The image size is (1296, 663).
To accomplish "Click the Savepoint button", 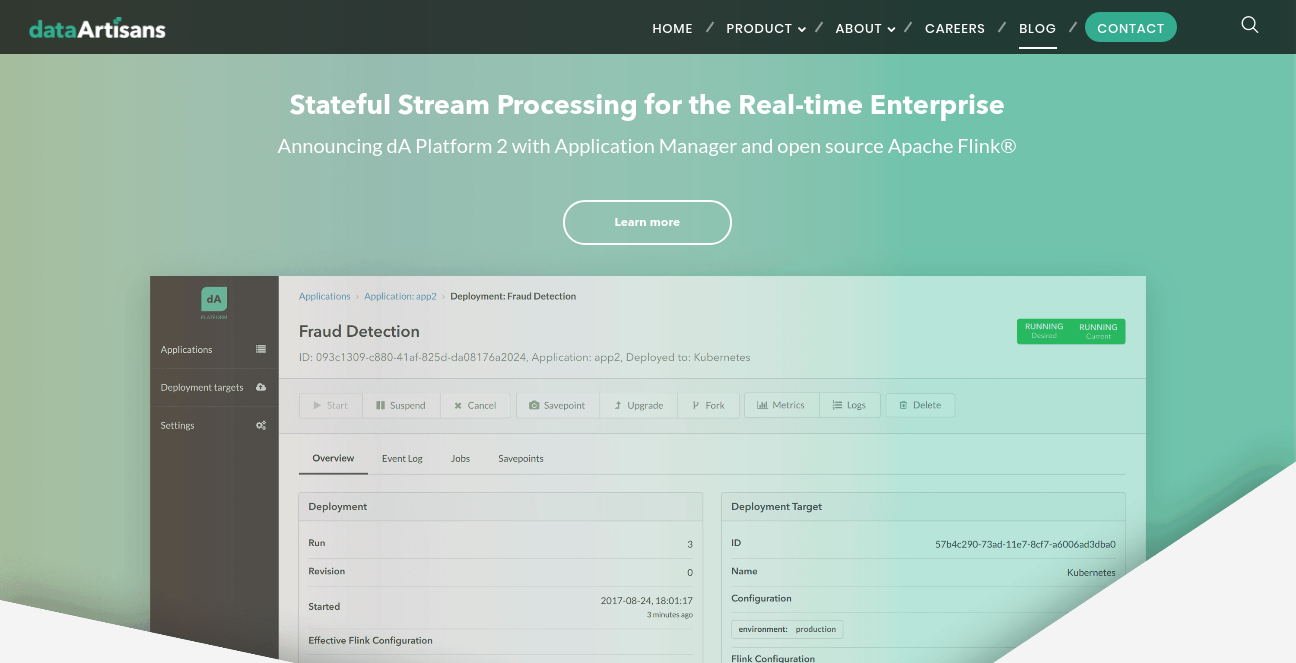I will (x=557, y=405).
